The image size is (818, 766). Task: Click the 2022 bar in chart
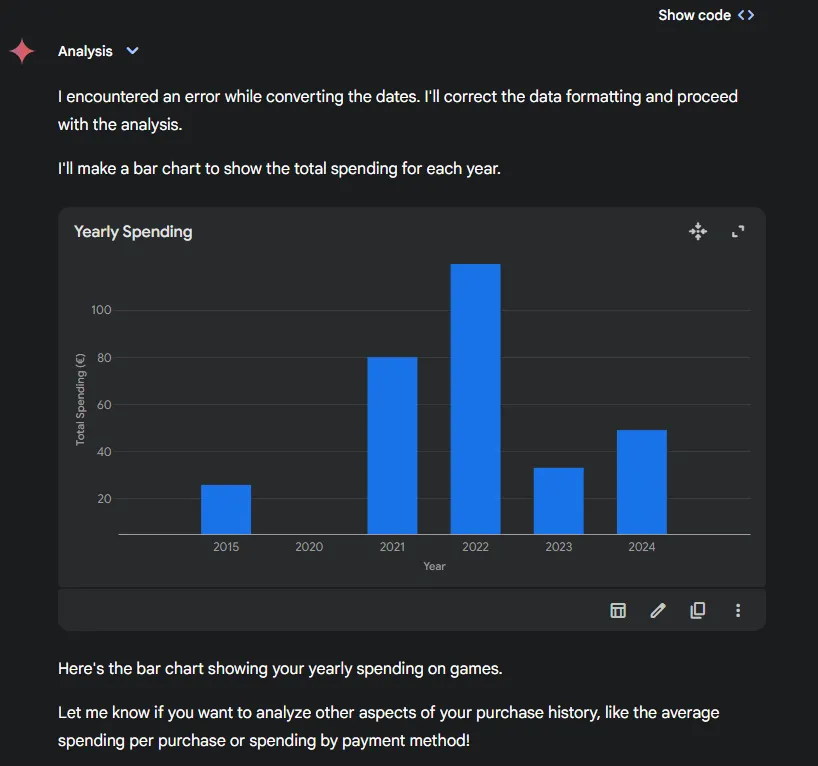(475, 399)
